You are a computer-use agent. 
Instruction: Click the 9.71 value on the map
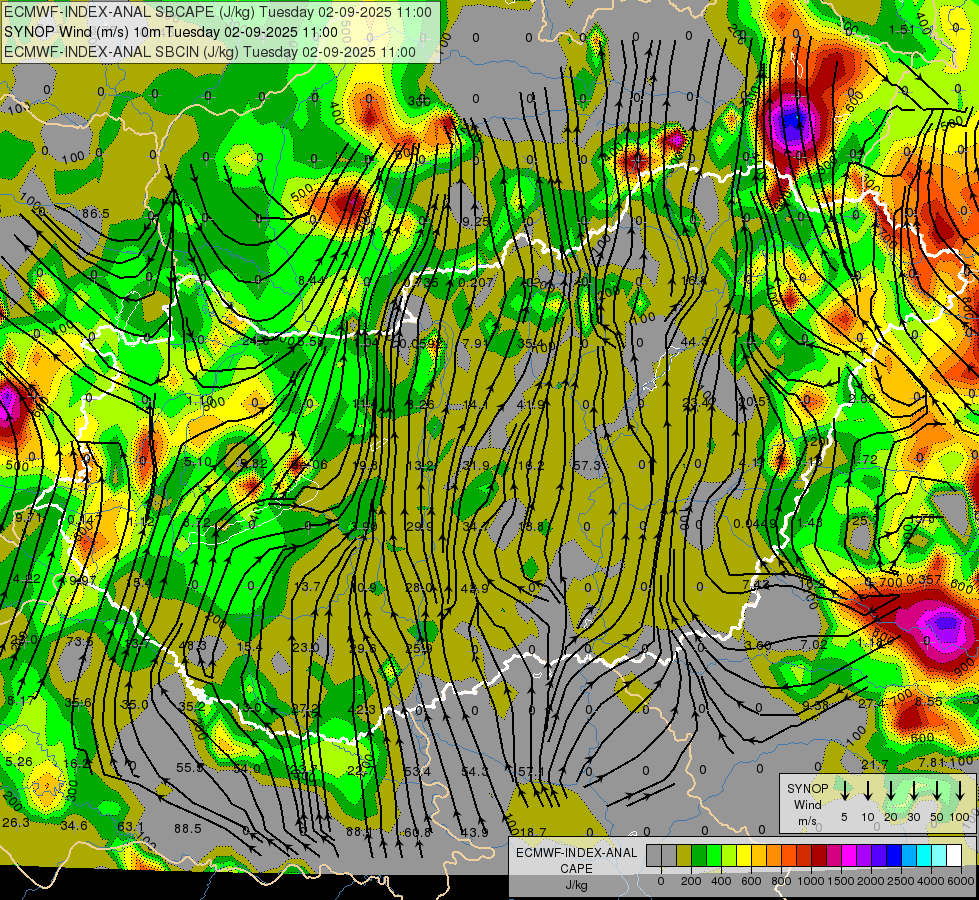click(x=27, y=517)
